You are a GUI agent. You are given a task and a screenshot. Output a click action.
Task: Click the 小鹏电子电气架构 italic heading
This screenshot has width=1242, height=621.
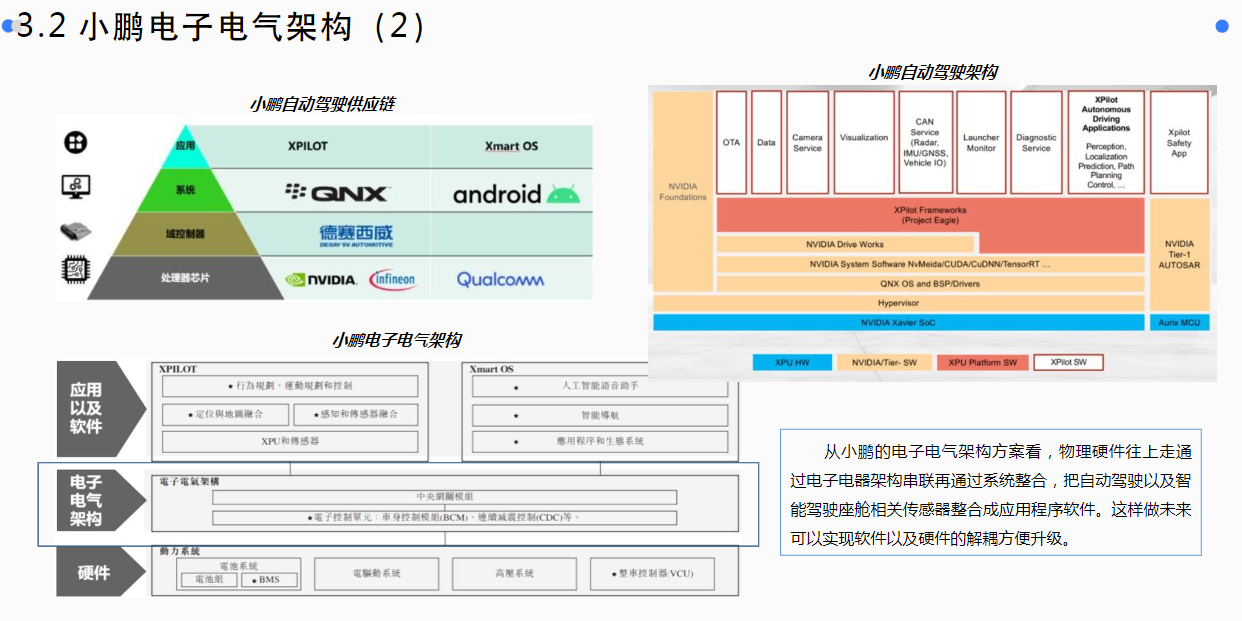(397, 340)
